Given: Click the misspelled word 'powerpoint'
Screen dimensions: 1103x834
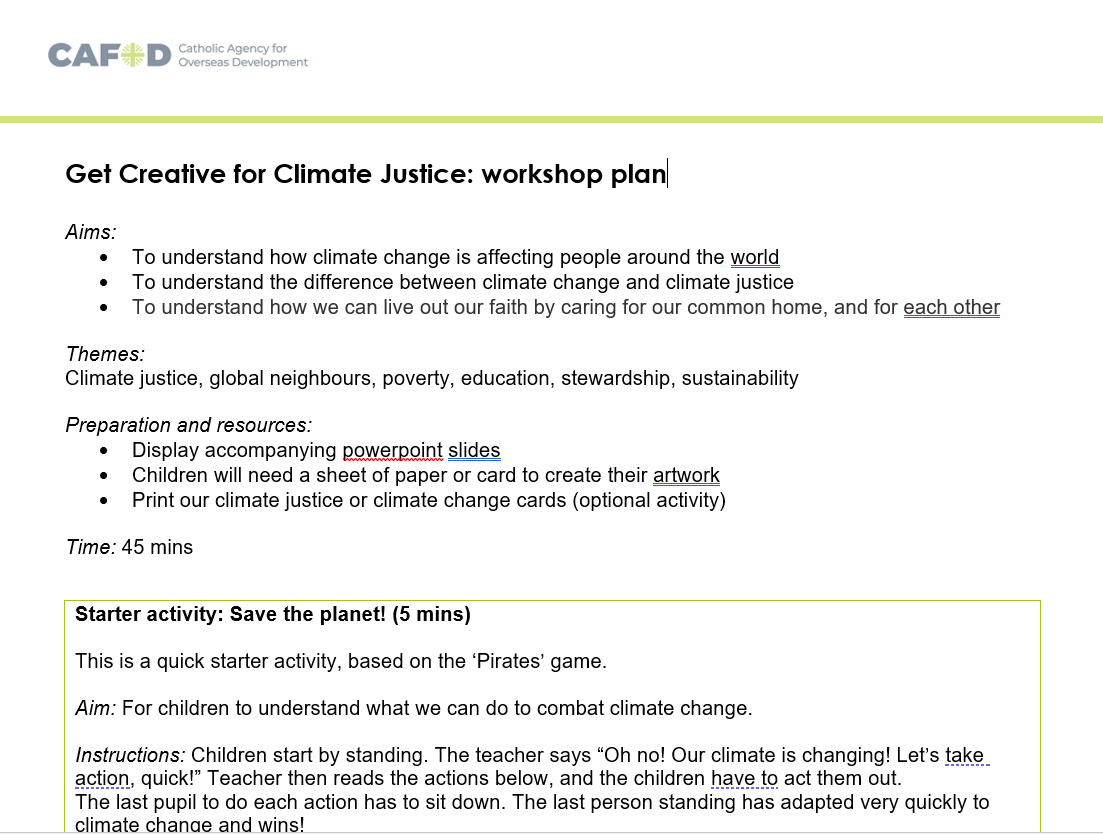Looking at the screenshot, I should tap(393, 450).
